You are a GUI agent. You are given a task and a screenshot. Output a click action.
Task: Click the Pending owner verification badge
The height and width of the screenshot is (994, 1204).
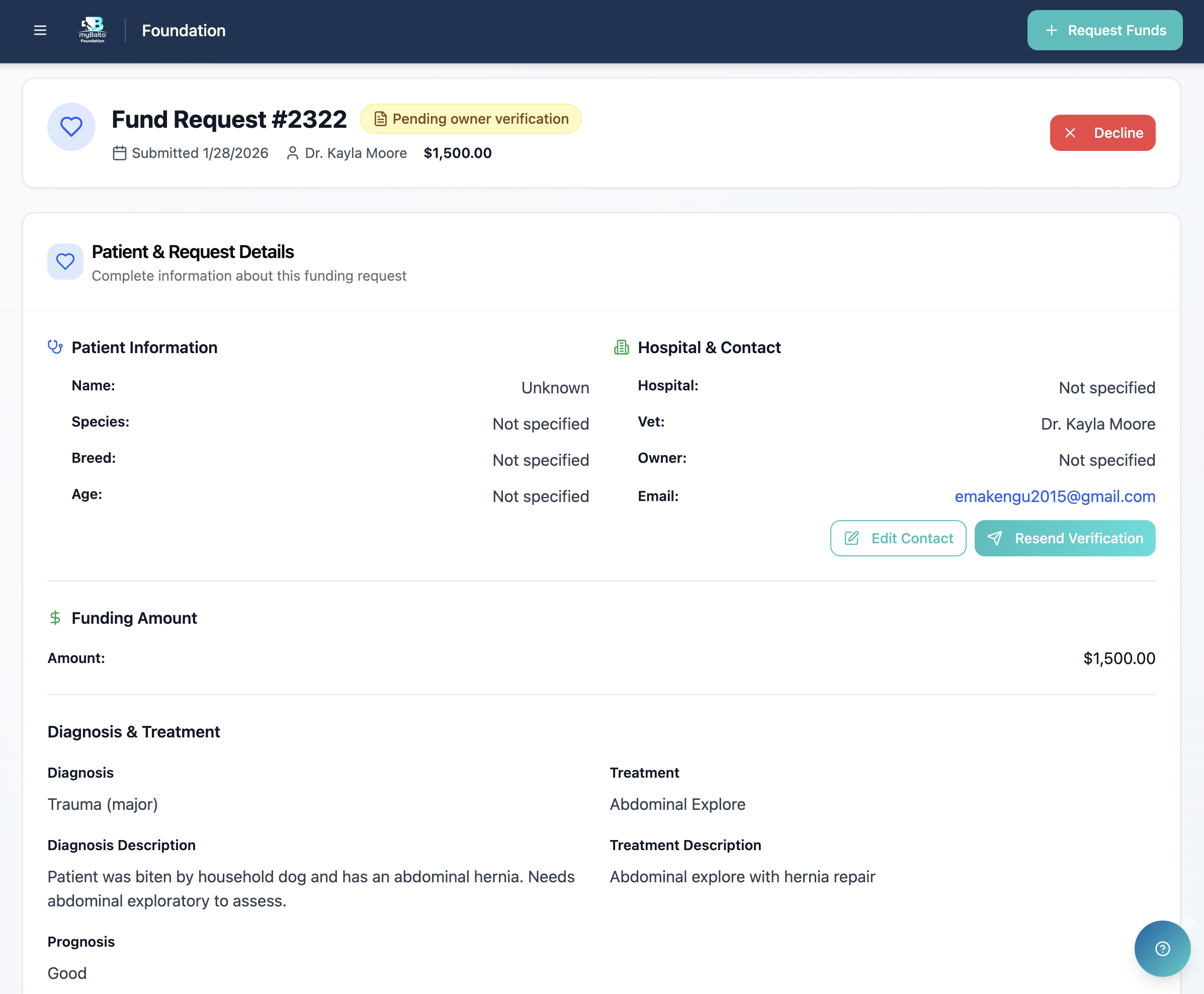[471, 119]
